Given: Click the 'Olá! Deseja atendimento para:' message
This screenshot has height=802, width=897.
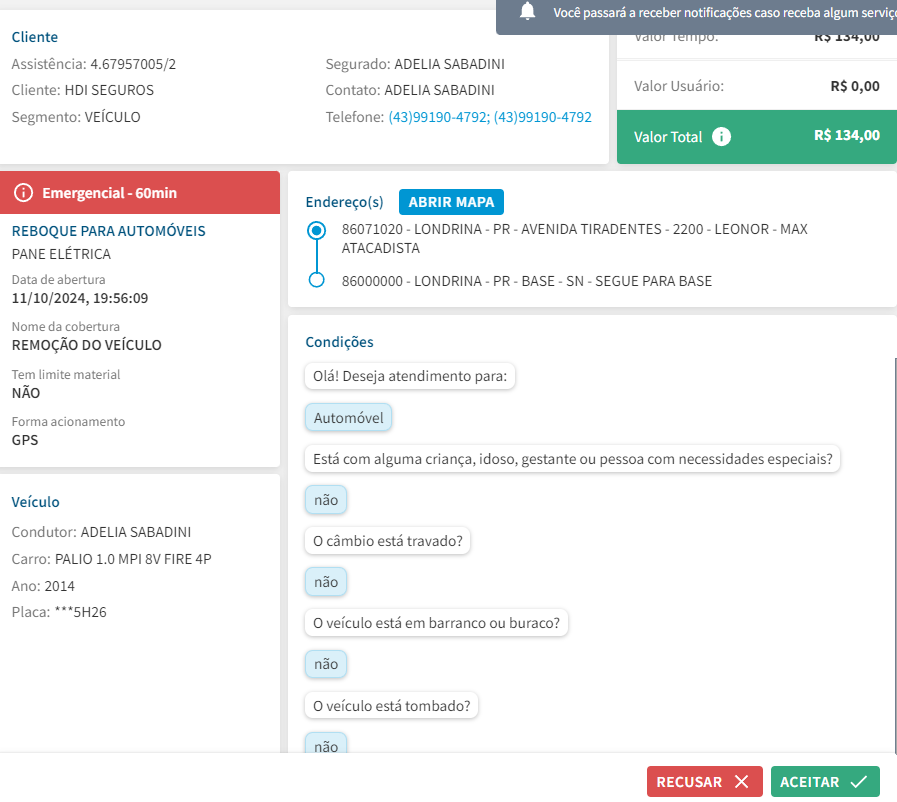Looking at the screenshot, I should pos(410,376).
